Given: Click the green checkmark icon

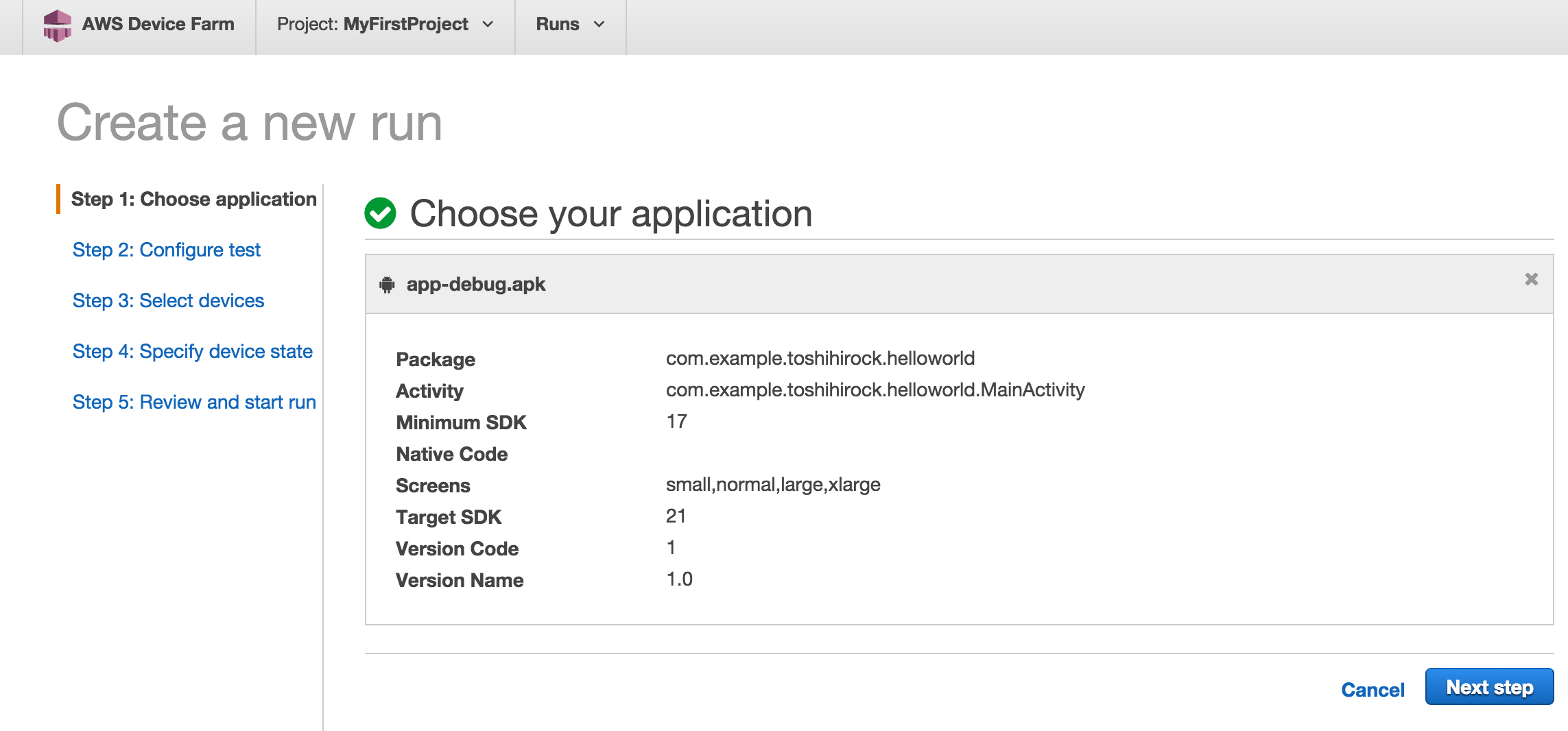Looking at the screenshot, I should (x=380, y=213).
